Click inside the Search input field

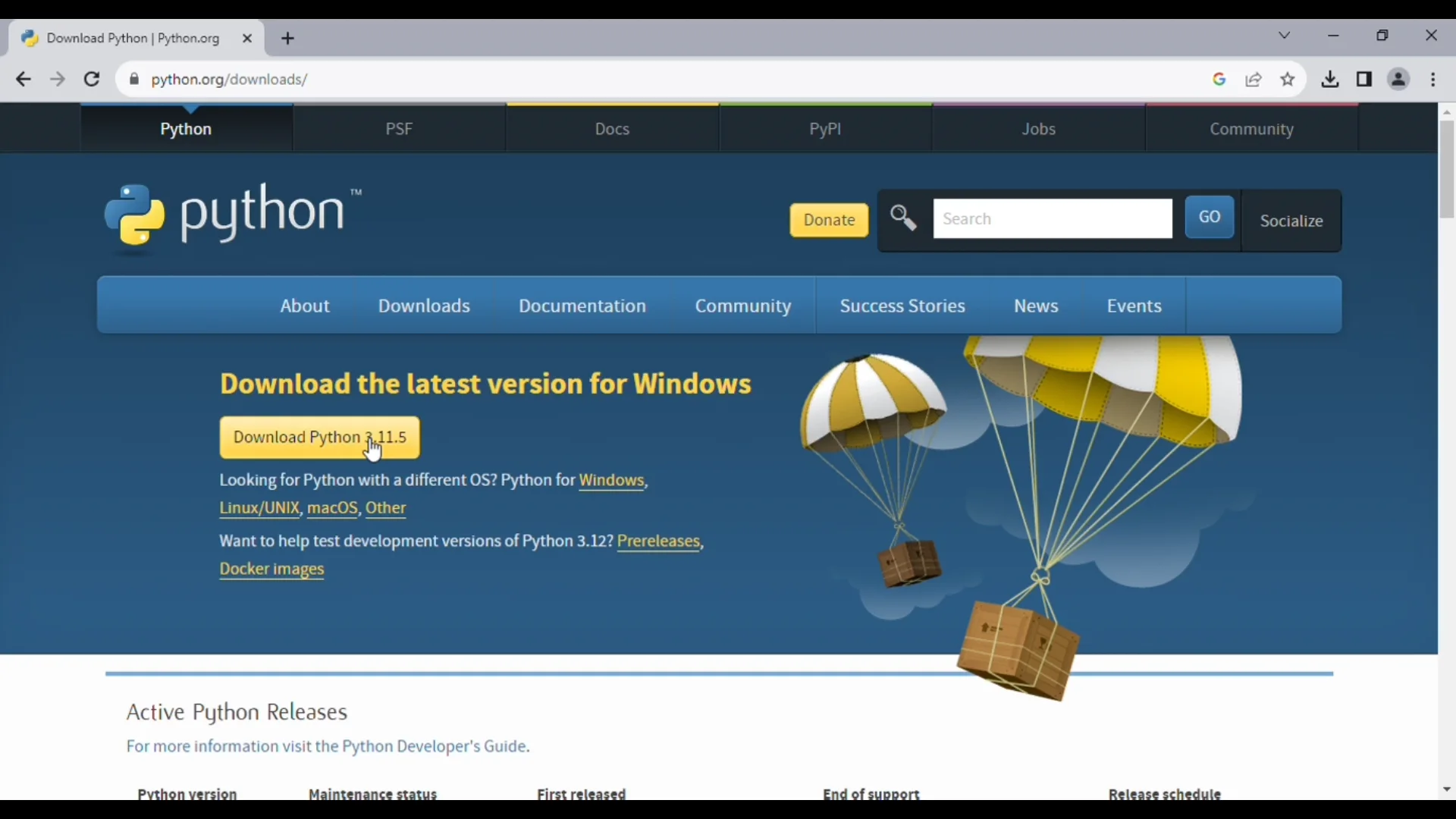coord(1053,218)
